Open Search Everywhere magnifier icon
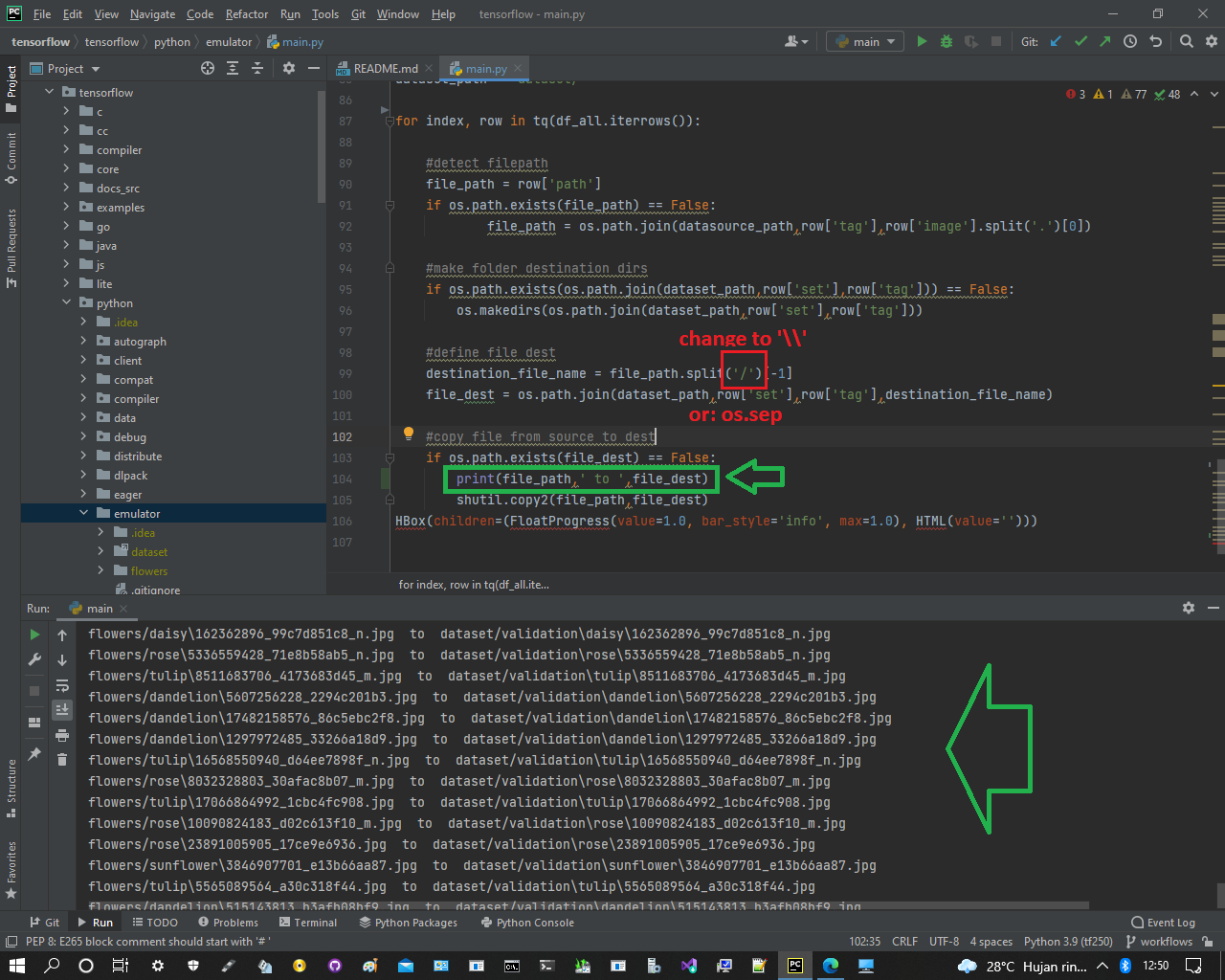The height and width of the screenshot is (980, 1225). pos(1187,41)
